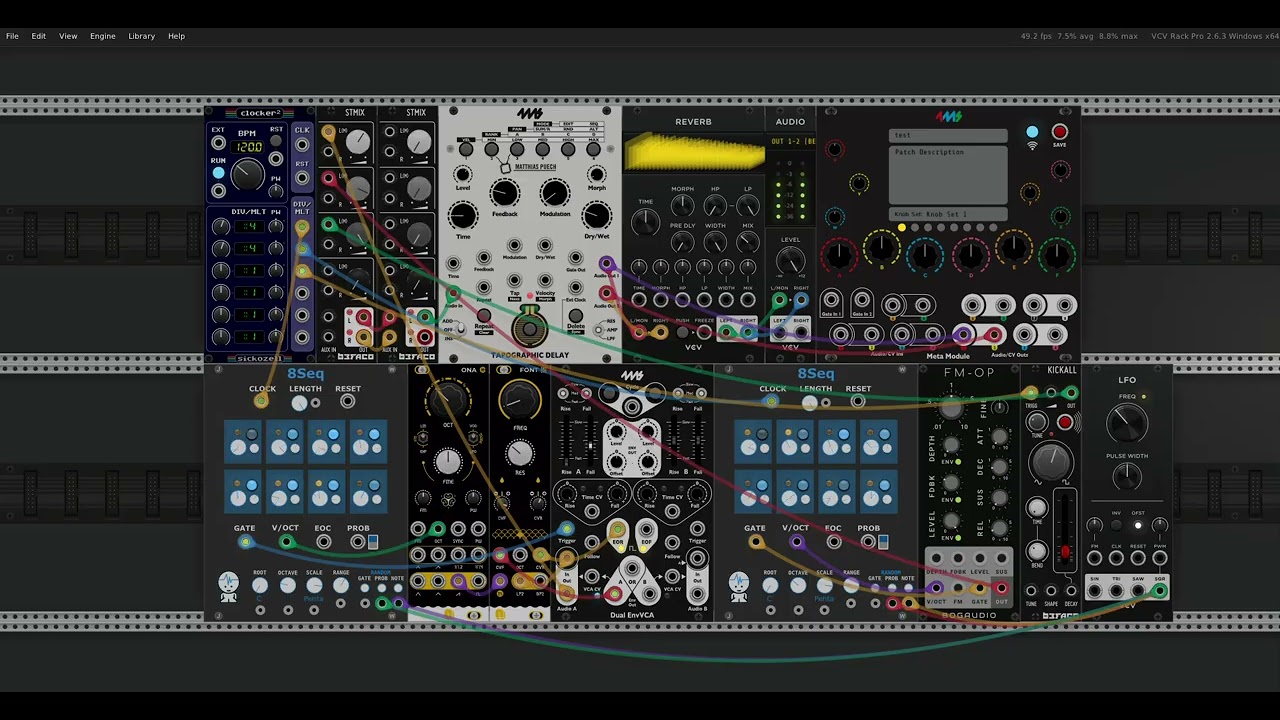Click Meta Module large red knob A
The image size is (1280, 720).
click(x=840, y=255)
